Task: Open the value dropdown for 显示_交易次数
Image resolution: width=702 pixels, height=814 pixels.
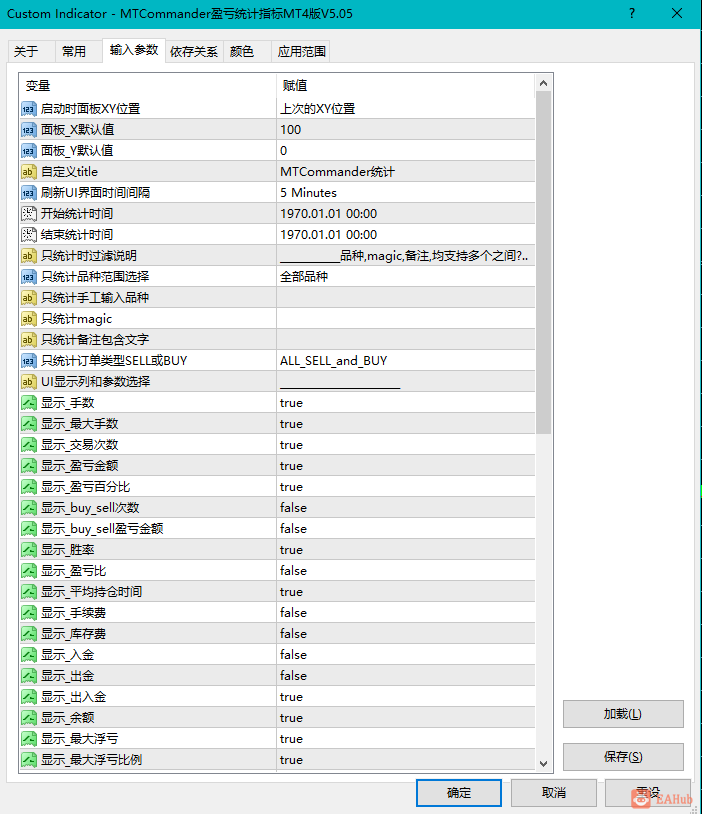Action: tap(406, 445)
